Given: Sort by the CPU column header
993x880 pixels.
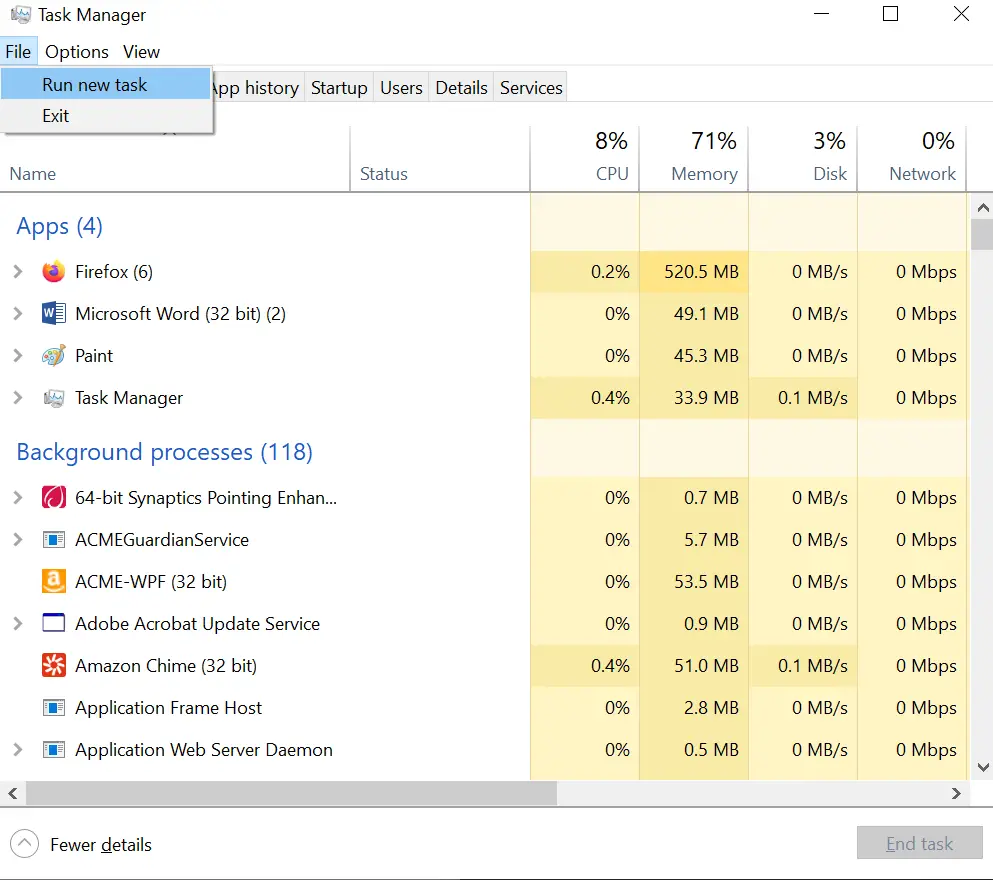Looking at the screenshot, I should pos(585,158).
